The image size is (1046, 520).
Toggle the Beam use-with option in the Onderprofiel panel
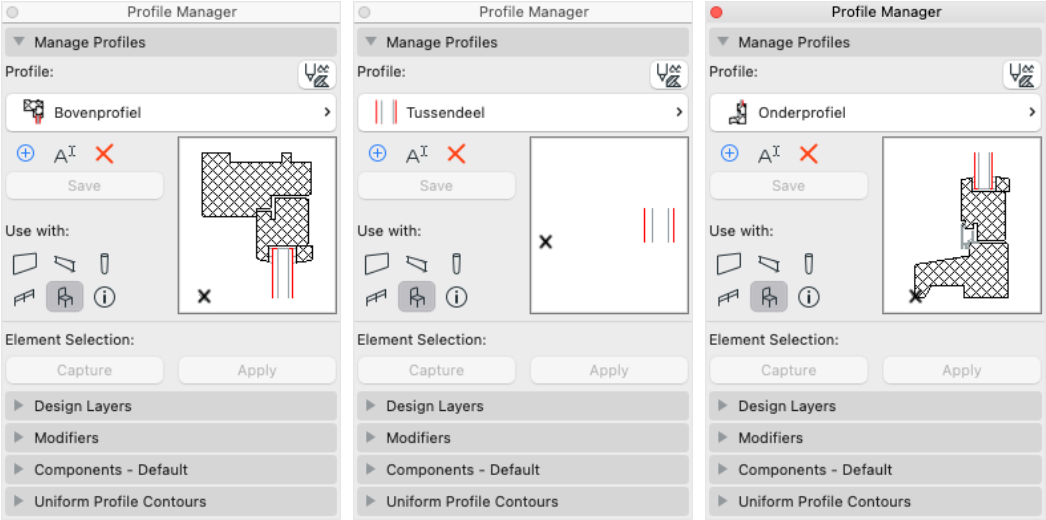tap(769, 264)
